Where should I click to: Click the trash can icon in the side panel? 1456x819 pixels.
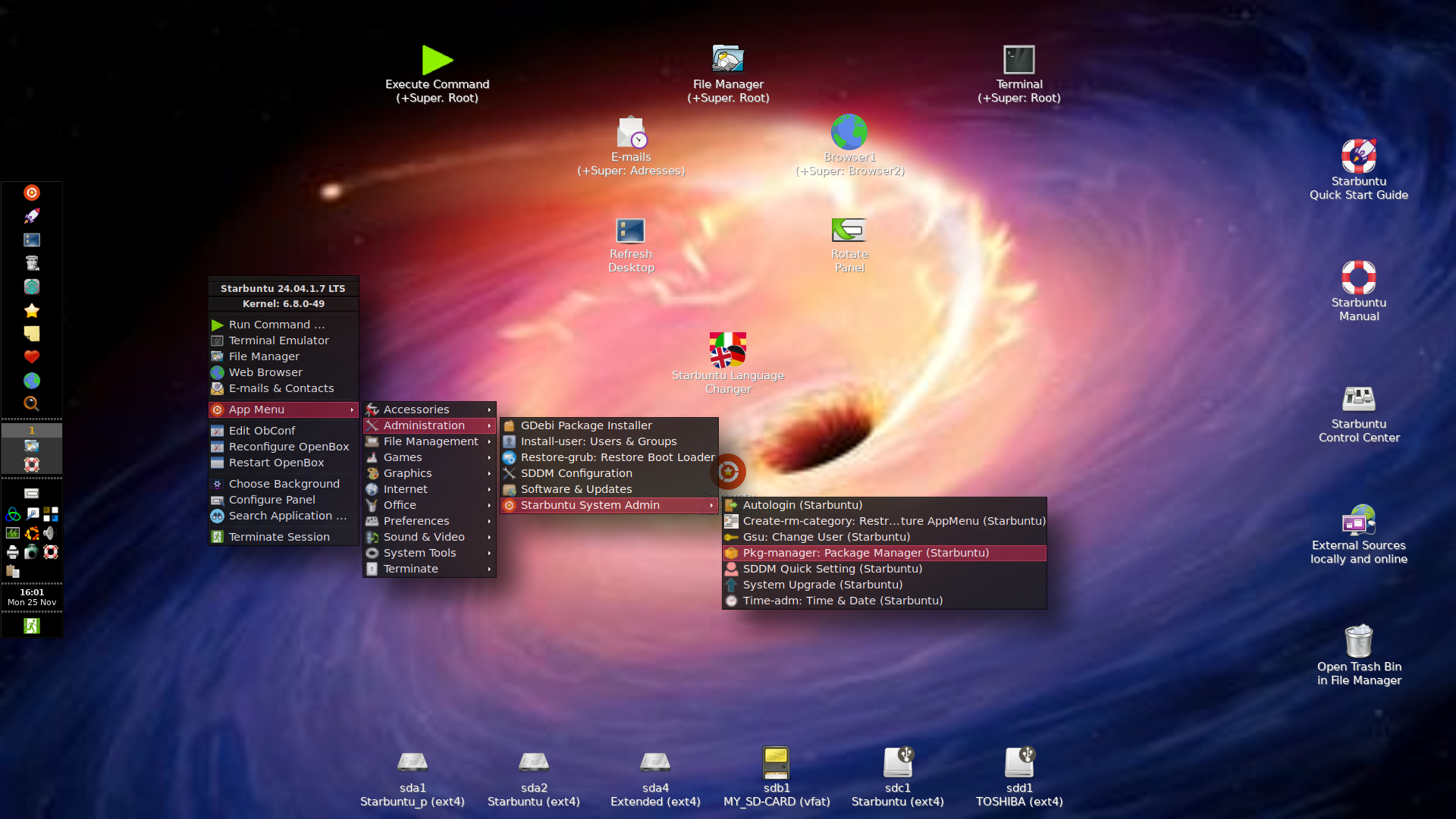[32, 263]
